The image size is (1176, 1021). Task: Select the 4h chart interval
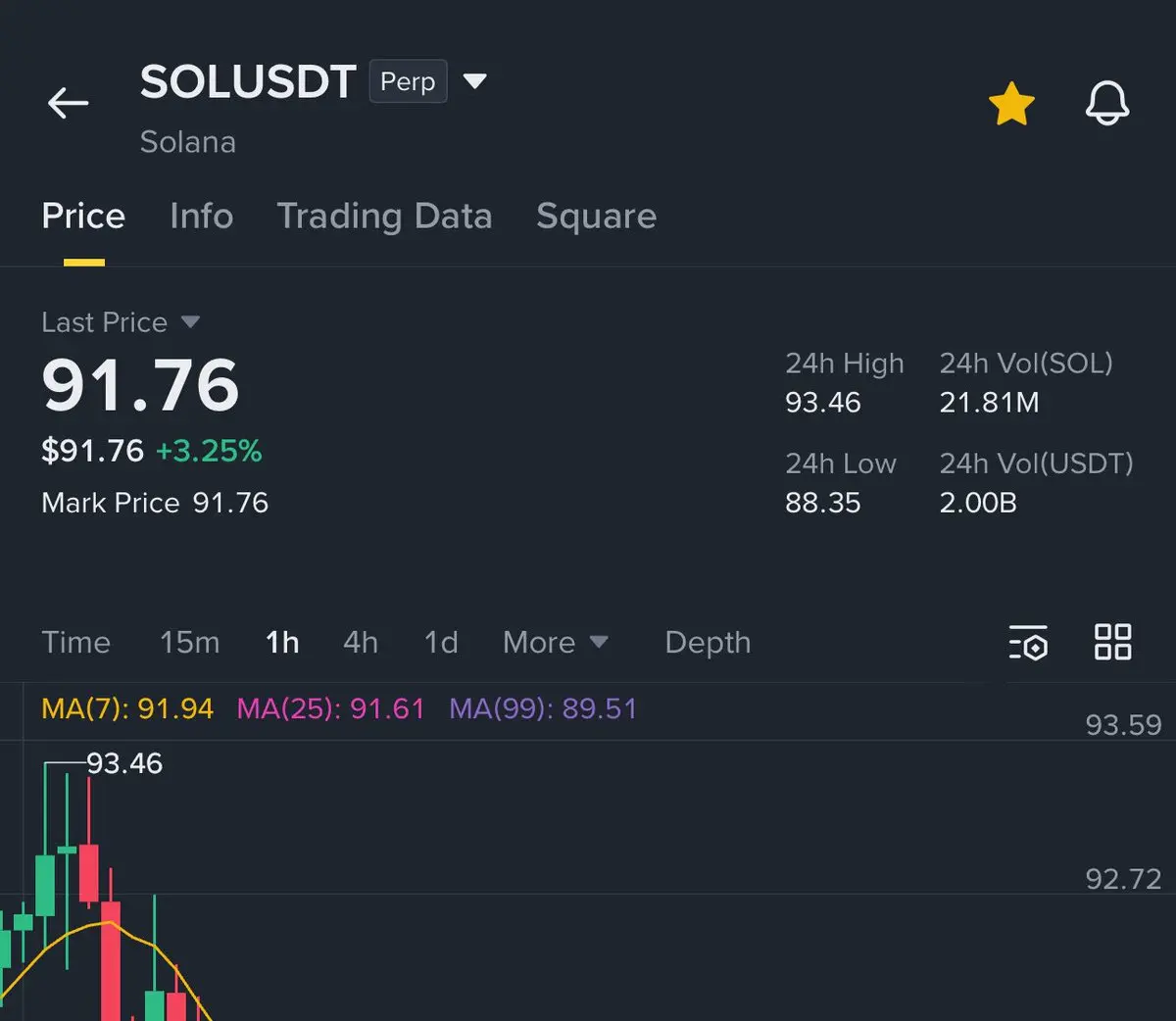pyautogui.click(x=361, y=643)
